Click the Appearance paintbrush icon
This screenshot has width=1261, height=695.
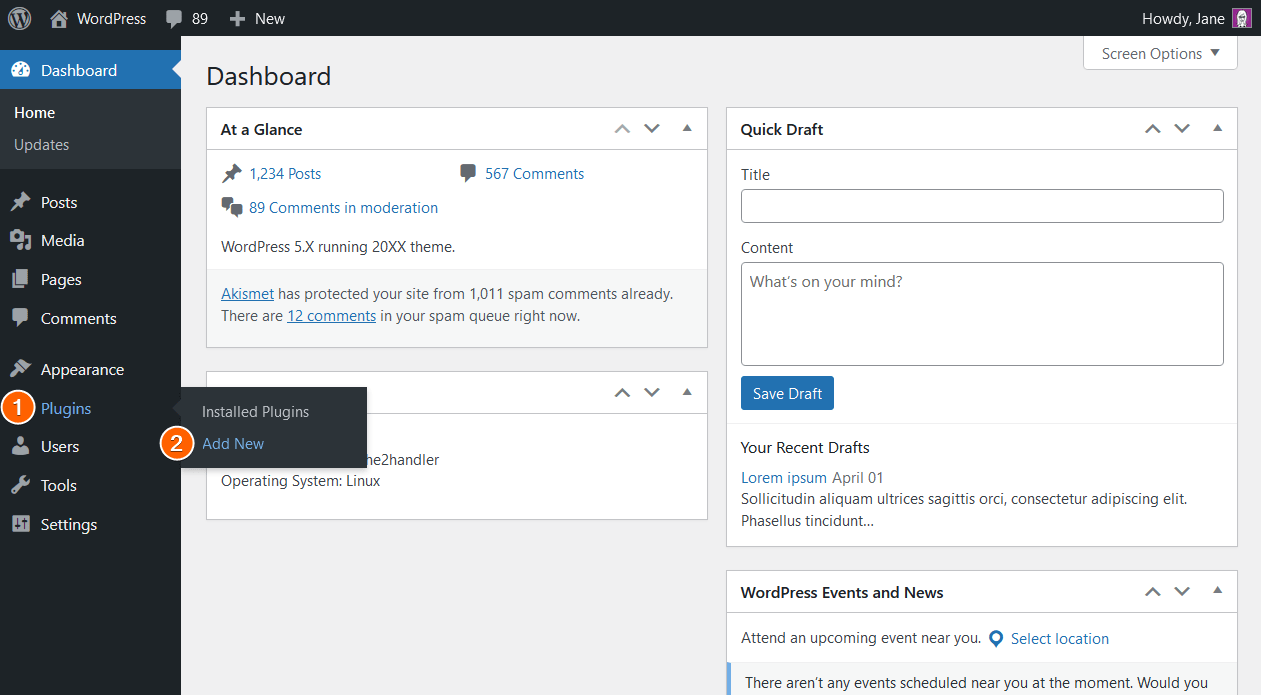[x=20, y=369]
